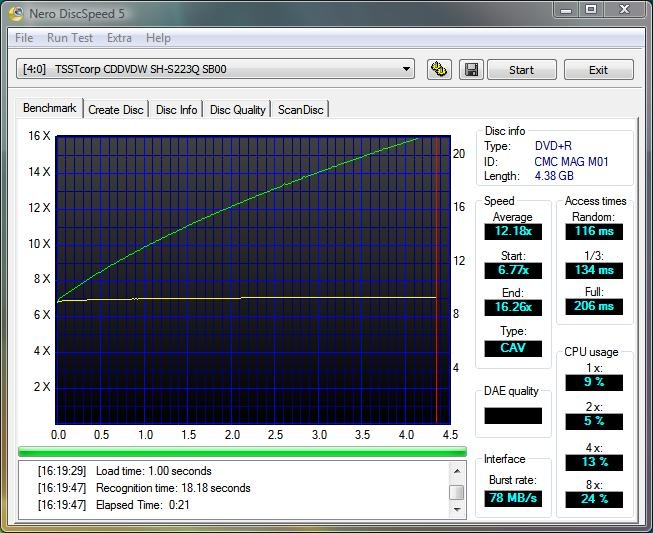Click the options/settings icon beside the drive selector
This screenshot has height=533, width=653.
(438, 70)
